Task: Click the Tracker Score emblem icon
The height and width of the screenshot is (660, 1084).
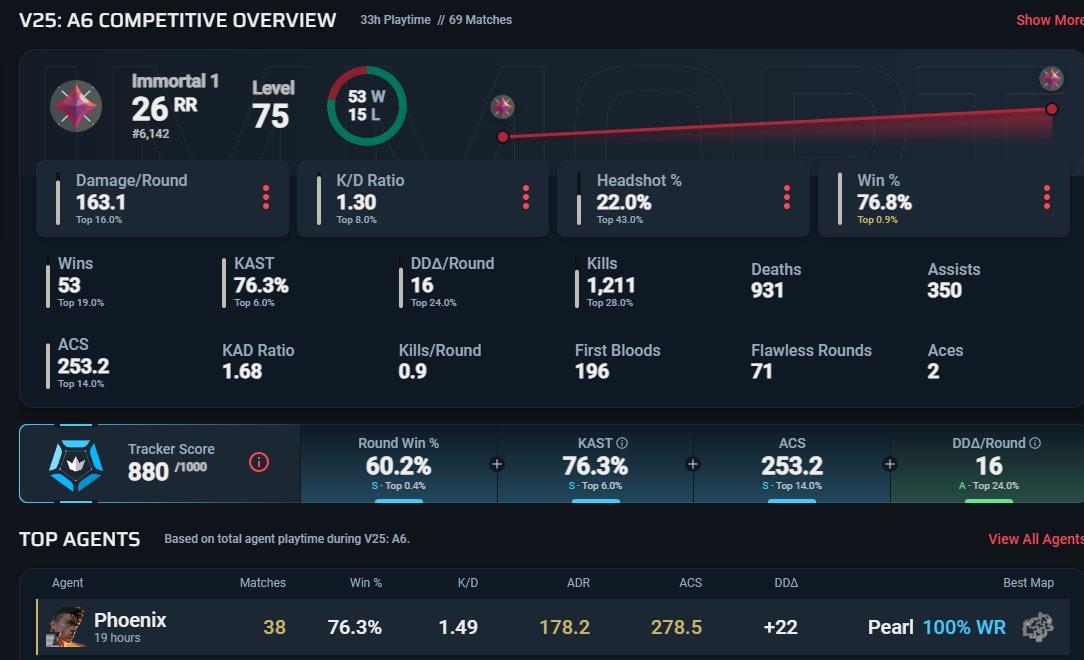Action: click(x=76, y=465)
